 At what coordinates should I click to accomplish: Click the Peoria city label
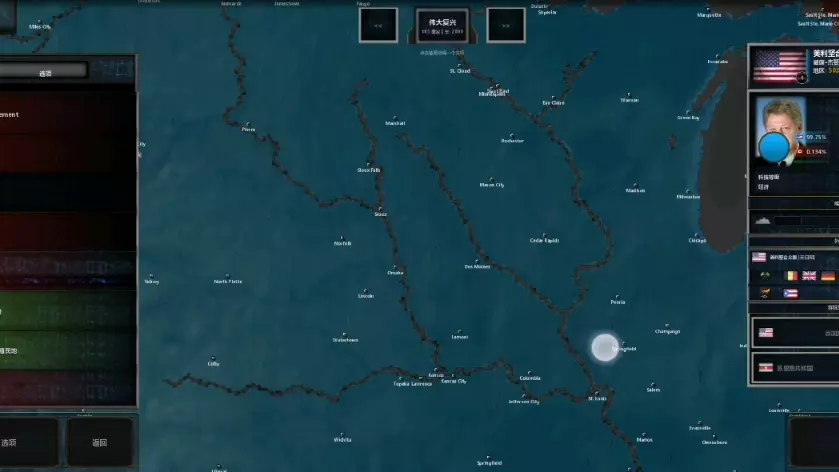tap(618, 302)
